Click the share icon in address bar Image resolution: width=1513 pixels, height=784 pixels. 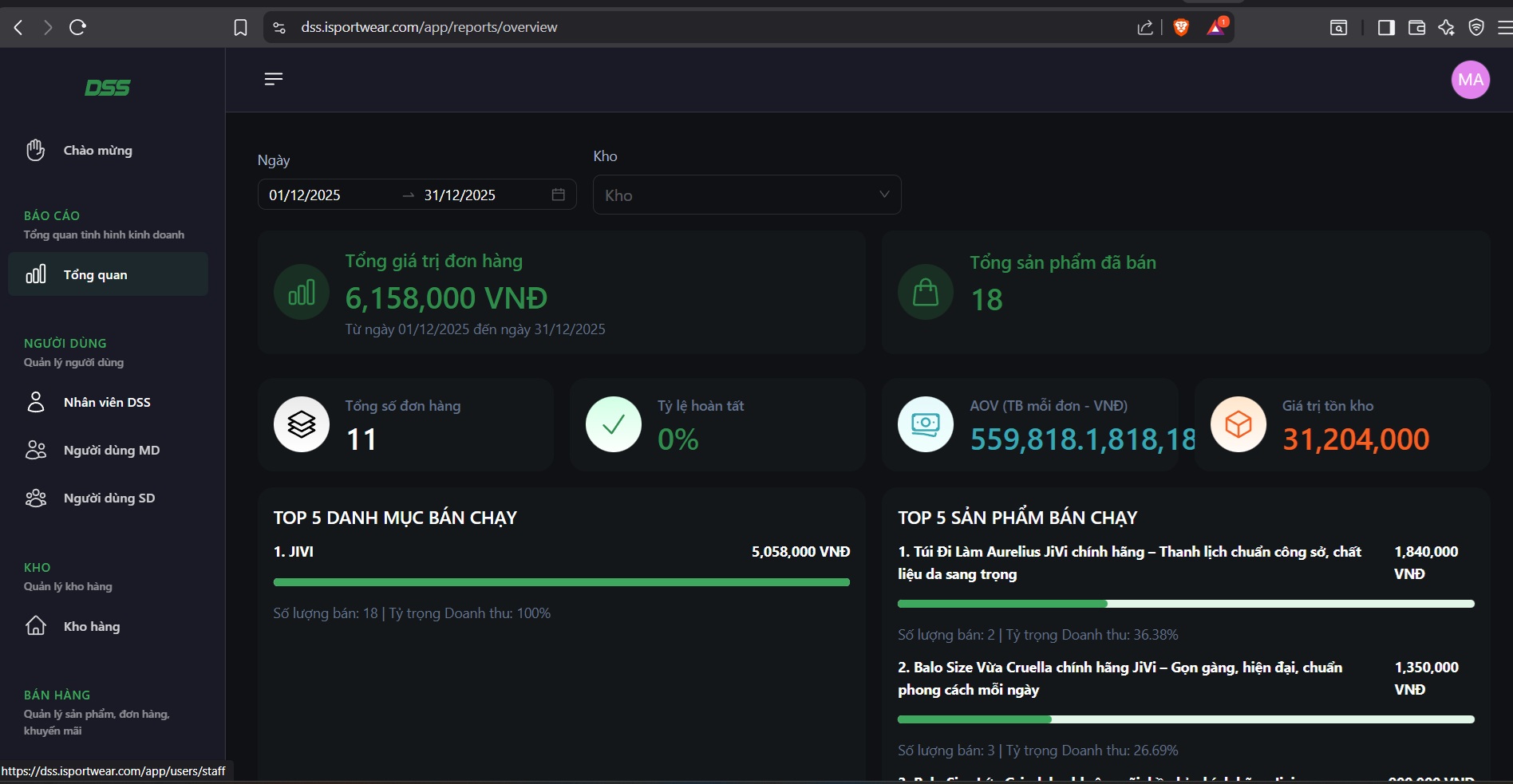point(1145,28)
